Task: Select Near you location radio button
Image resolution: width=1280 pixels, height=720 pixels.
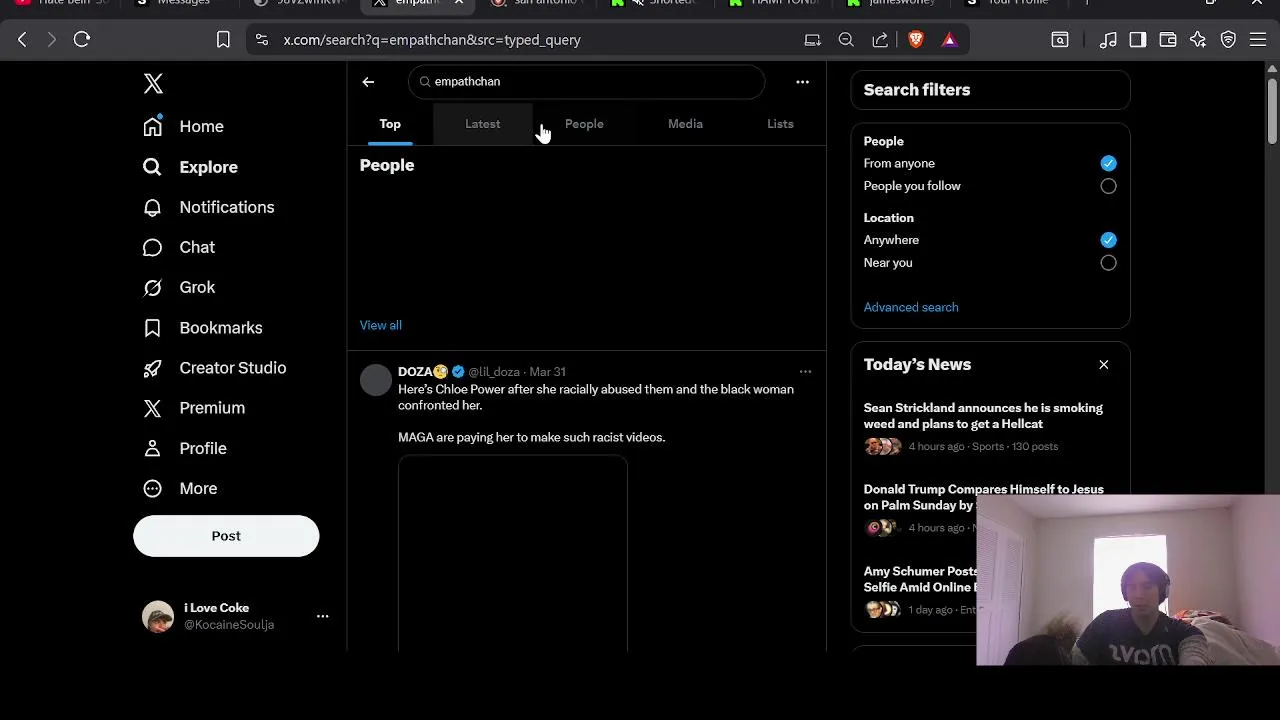Action: click(1108, 263)
